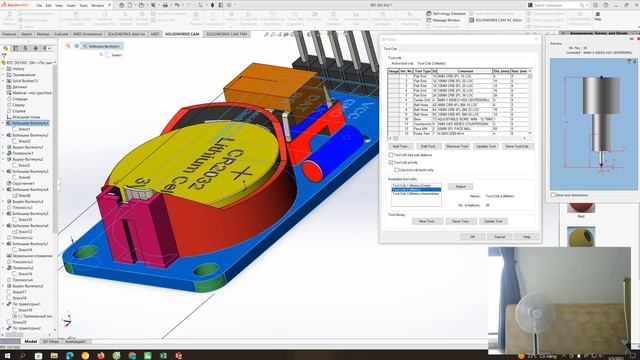The height and width of the screenshot is (360, 640).
Task: Click the Material <not specified> icon in the tree
Action: (x=9, y=93)
